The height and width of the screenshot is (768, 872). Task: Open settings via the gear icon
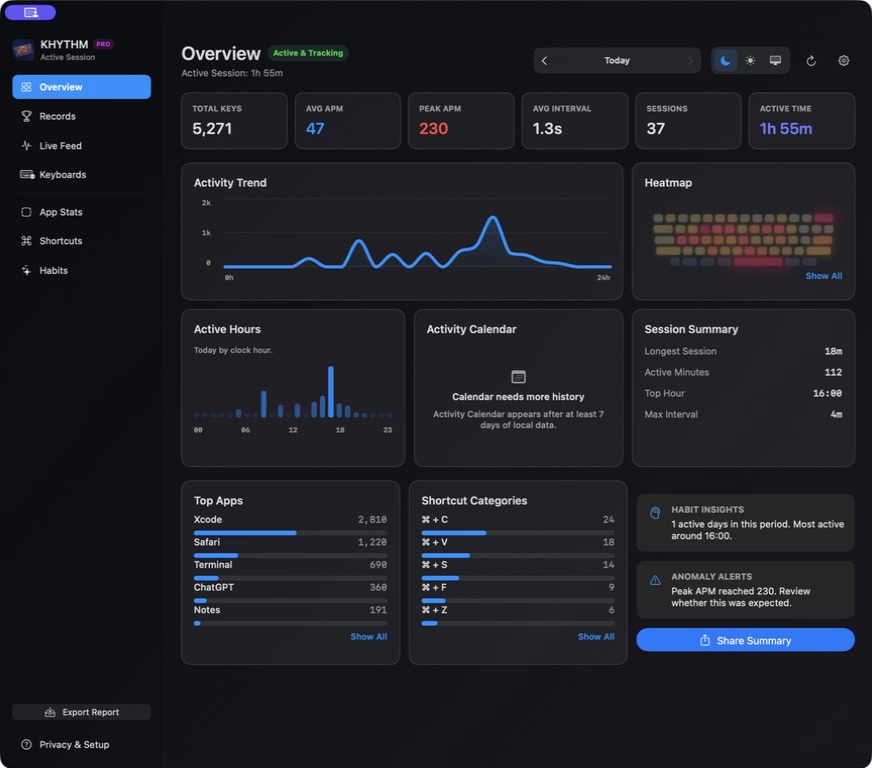coord(843,61)
